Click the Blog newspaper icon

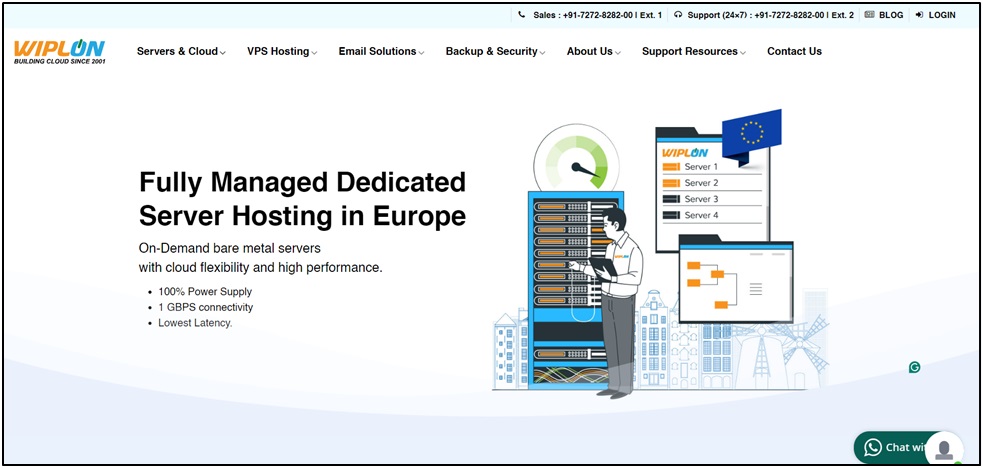pos(869,15)
